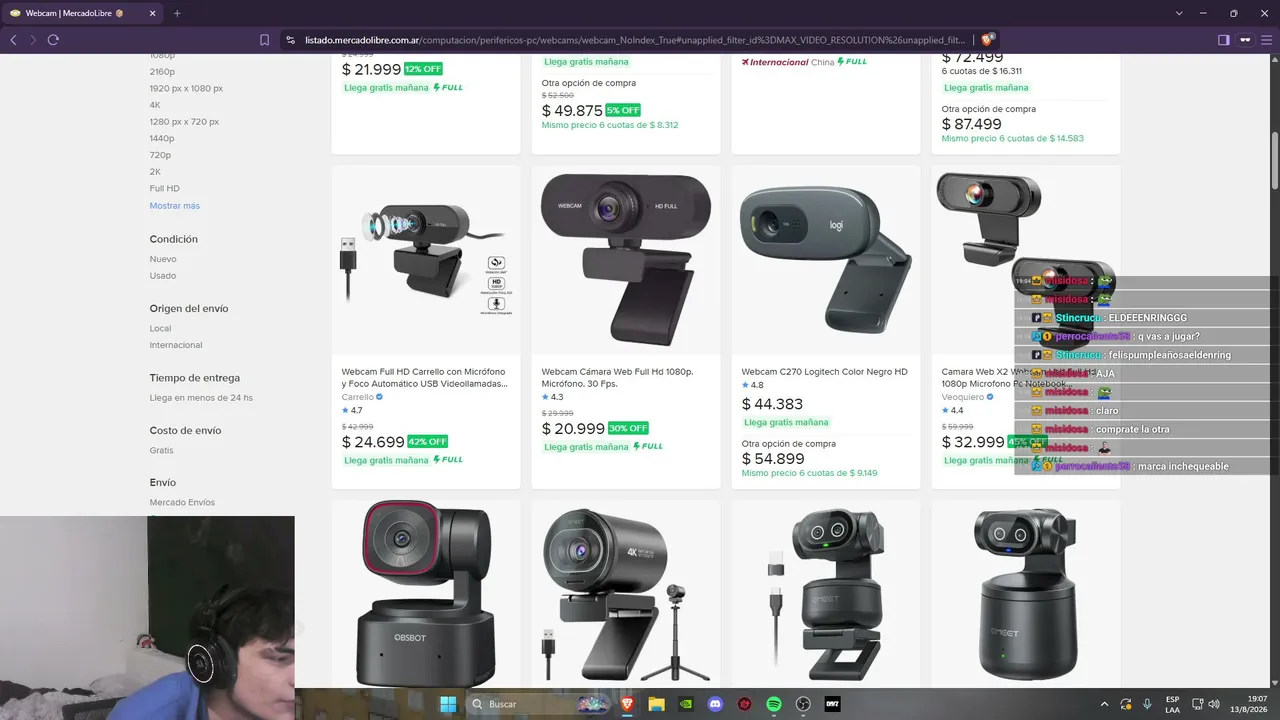Click the $ 20.999 webcam price
Screen dimensions: 1280x720
pos(573,429)
